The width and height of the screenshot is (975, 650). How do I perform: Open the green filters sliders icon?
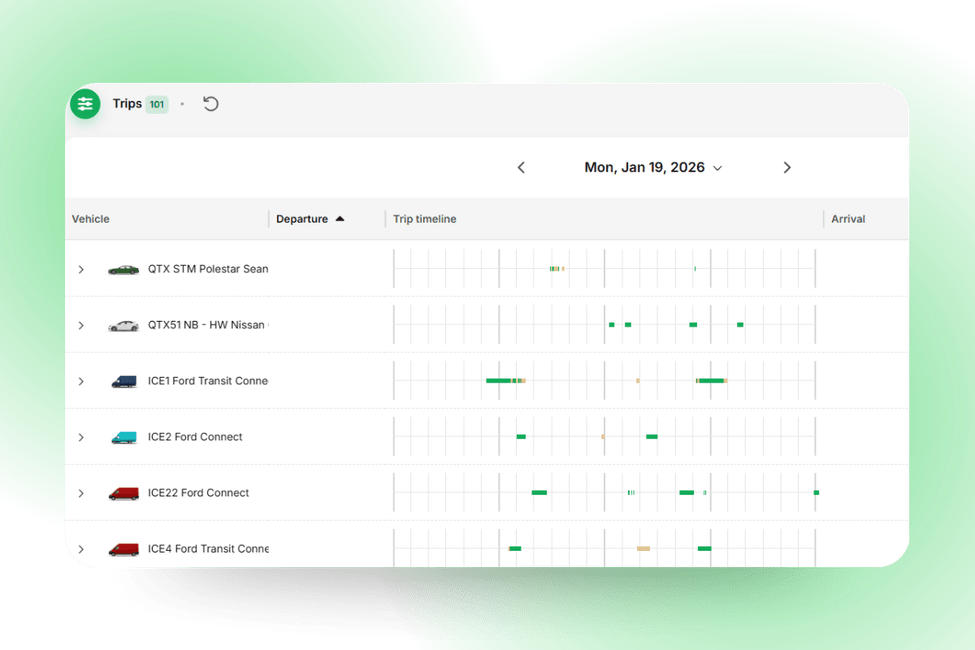tap(85, 103)
